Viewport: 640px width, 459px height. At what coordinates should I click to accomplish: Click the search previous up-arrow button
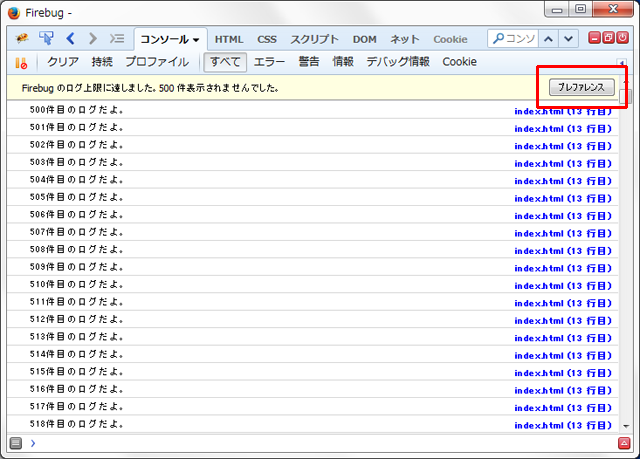point(549,39)
